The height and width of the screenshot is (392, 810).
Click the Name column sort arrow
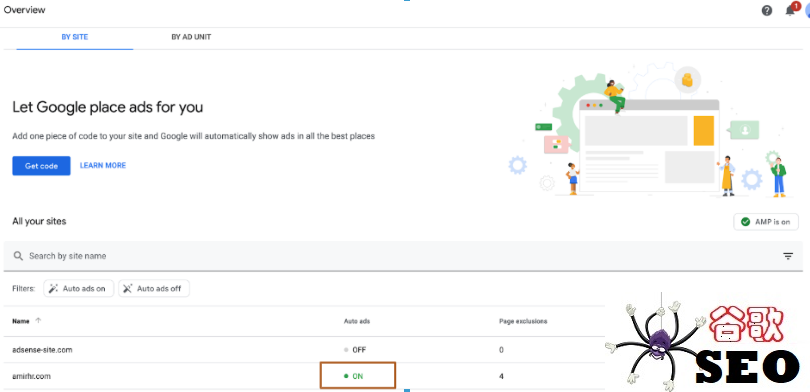coord(38,321)
